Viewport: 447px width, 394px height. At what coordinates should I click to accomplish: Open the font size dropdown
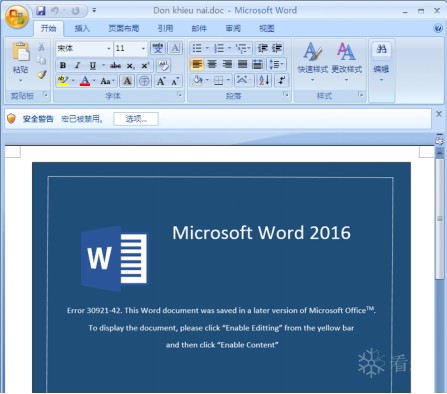(143, 49)
